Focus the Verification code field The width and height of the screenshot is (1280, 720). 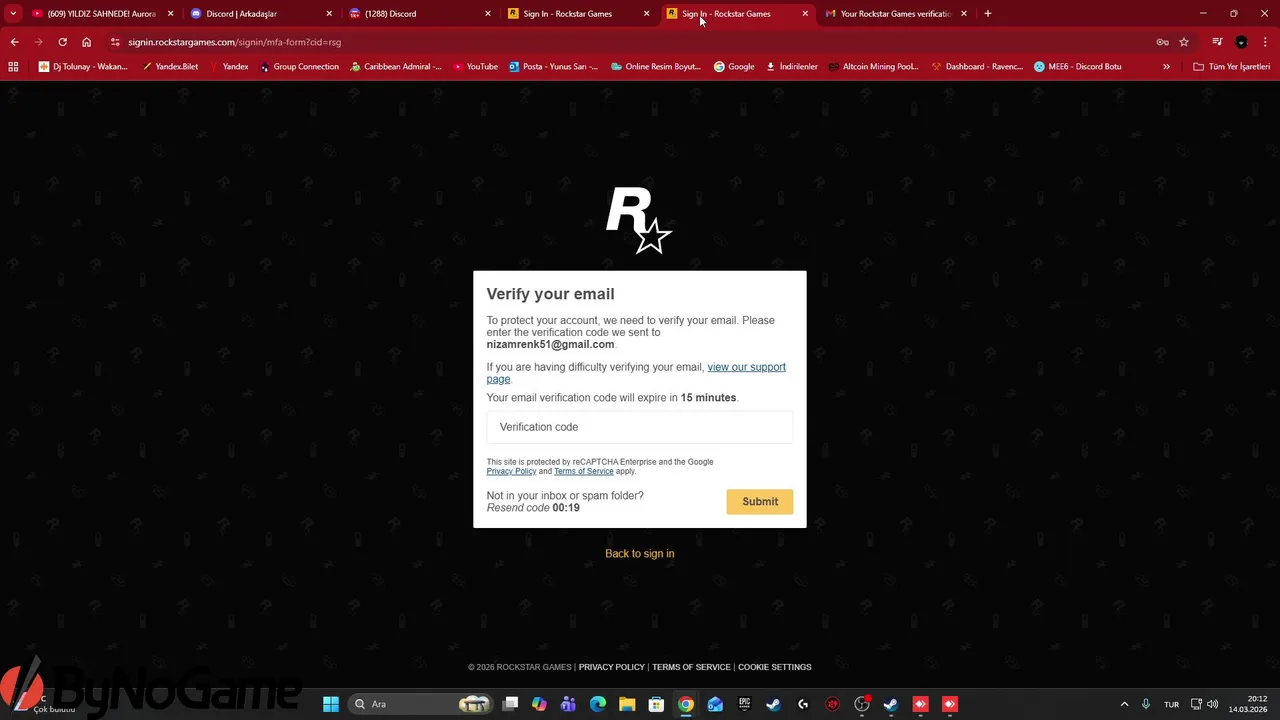click(639, 427)
